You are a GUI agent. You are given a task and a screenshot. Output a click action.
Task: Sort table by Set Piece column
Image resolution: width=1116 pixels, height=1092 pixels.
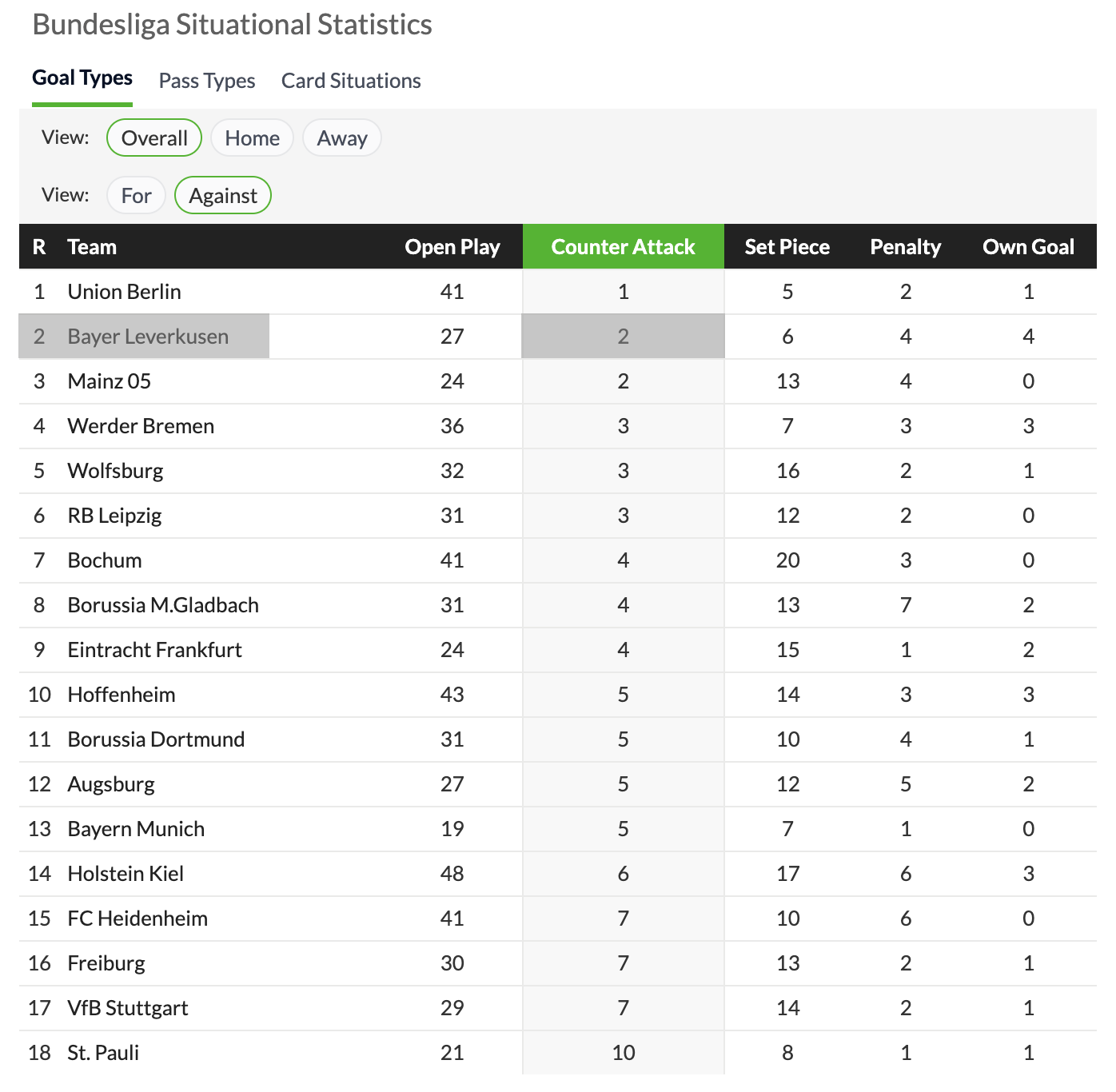pyautogui.click(x=787, y=247)
